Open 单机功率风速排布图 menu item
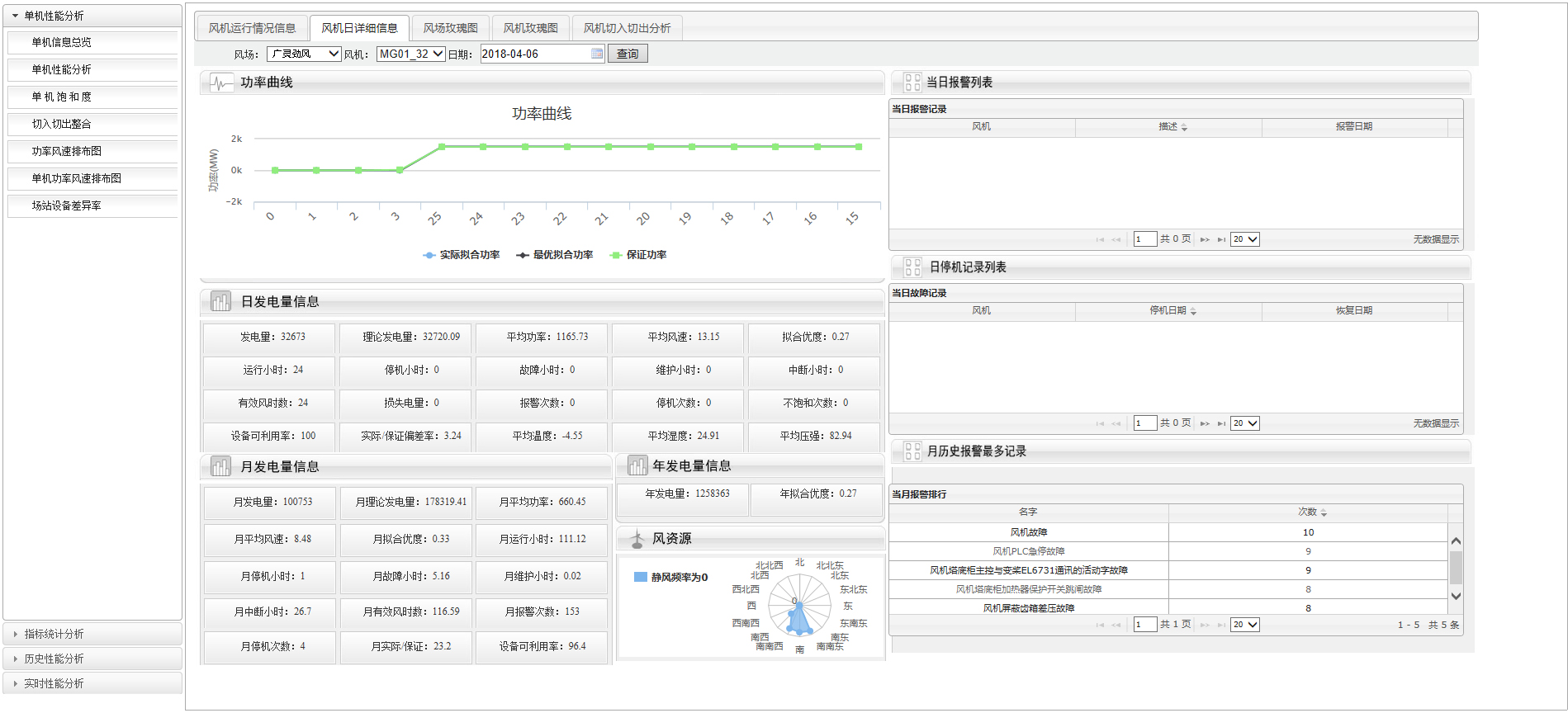Screen dimensions: 1568x713 point(92,178)
